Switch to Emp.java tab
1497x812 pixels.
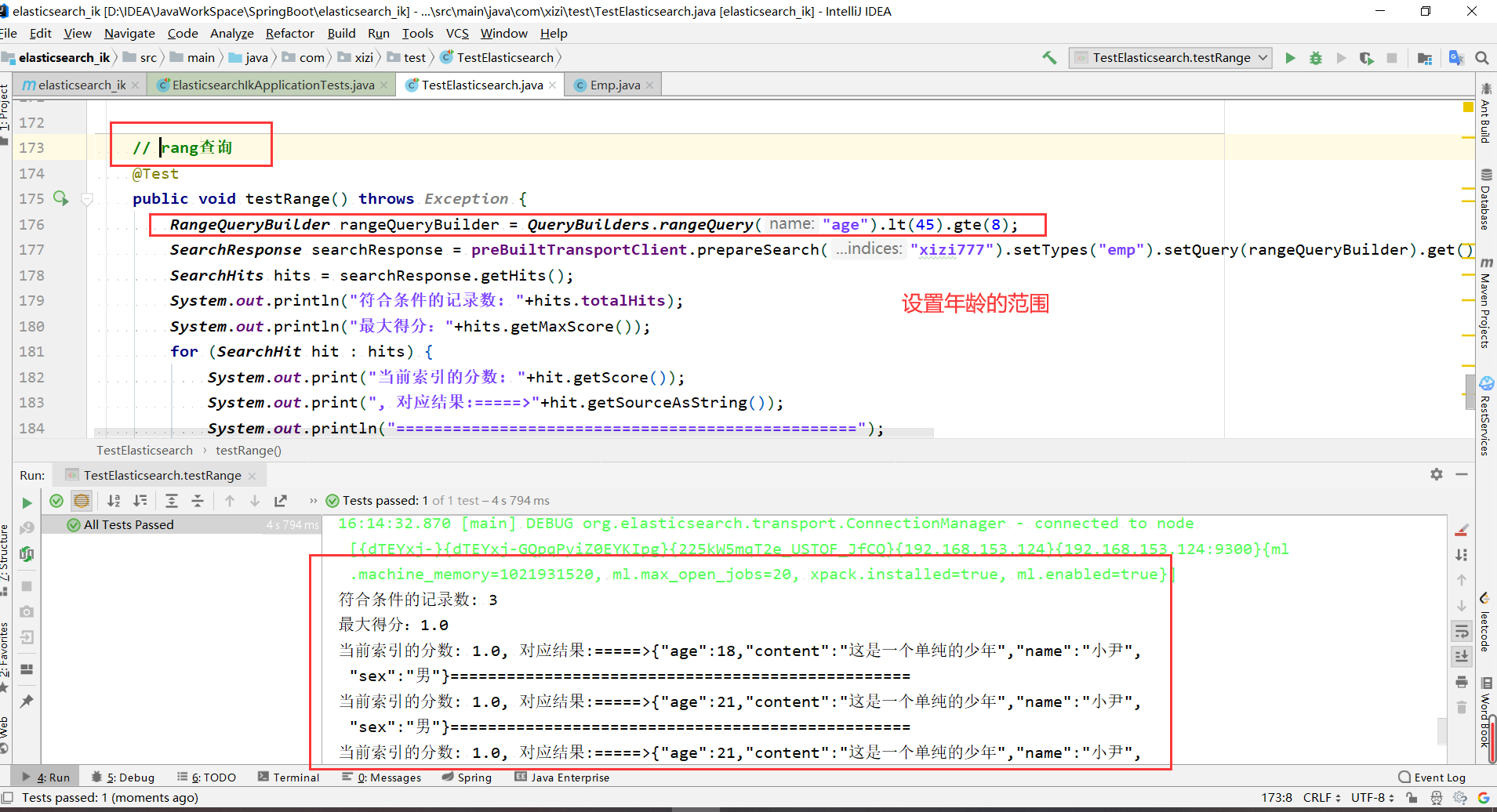coord(615,85)
